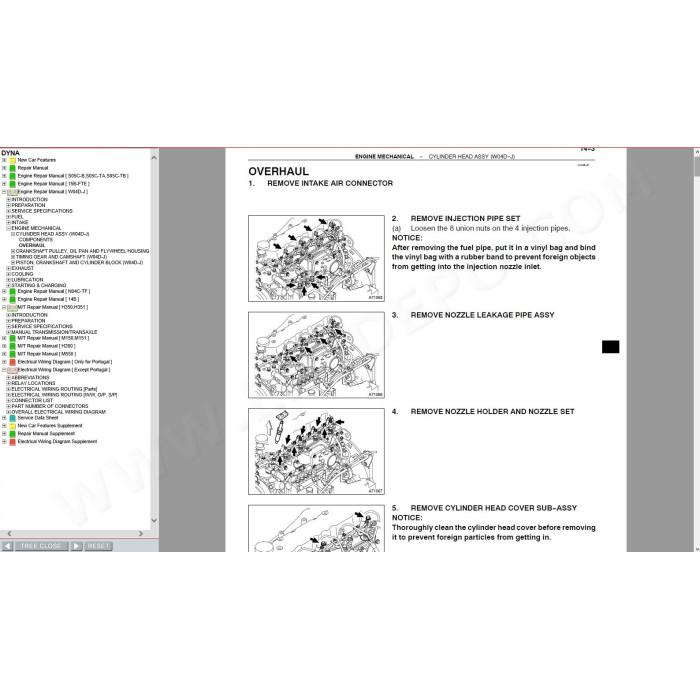Image resolution: width=700 pixels, height=700 pixels.
Task: Select PART NUMBER OF CONNECTORS entry
Action: [x=50, y=406]
